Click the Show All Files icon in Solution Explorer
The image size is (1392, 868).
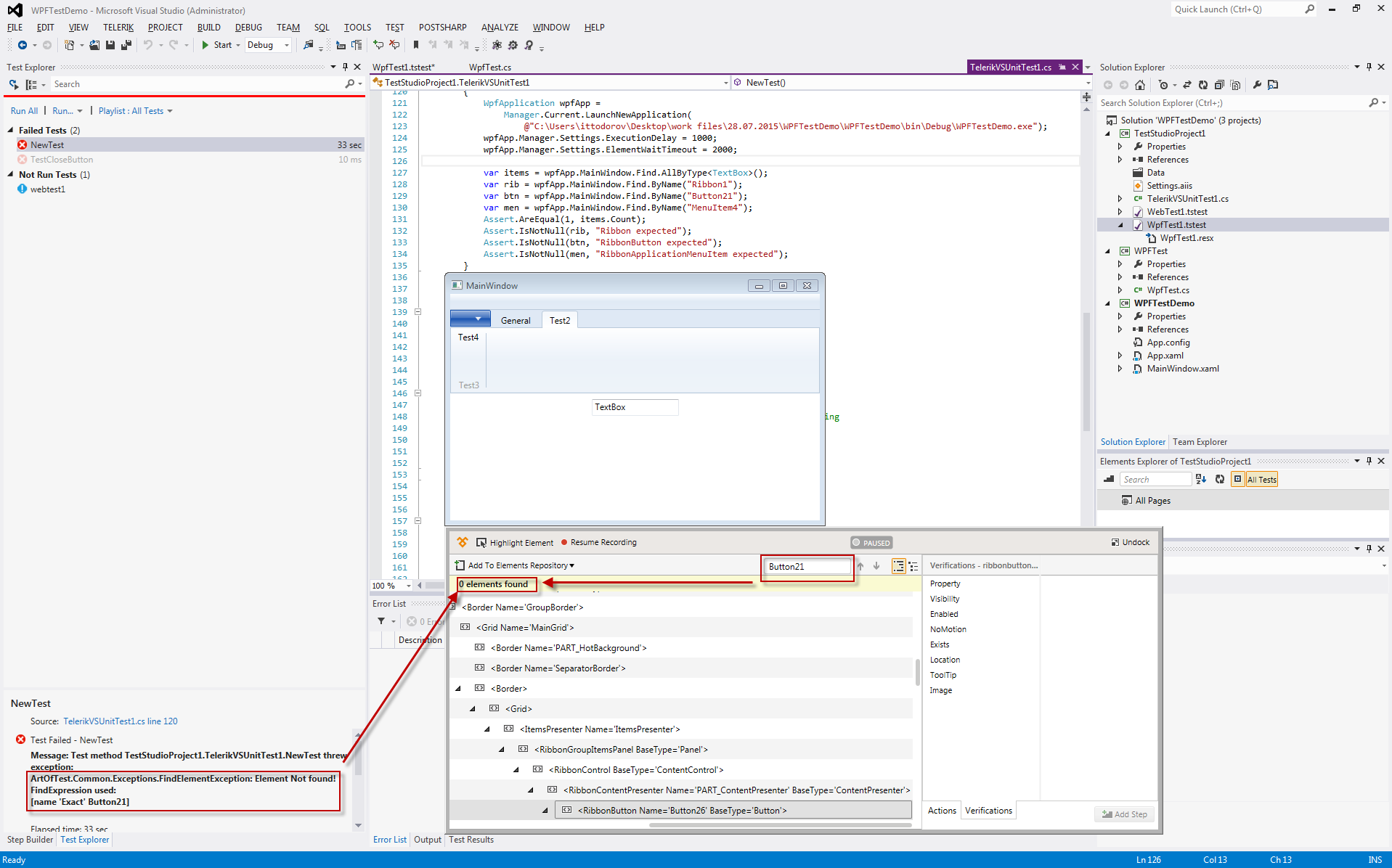(1235, 85)
